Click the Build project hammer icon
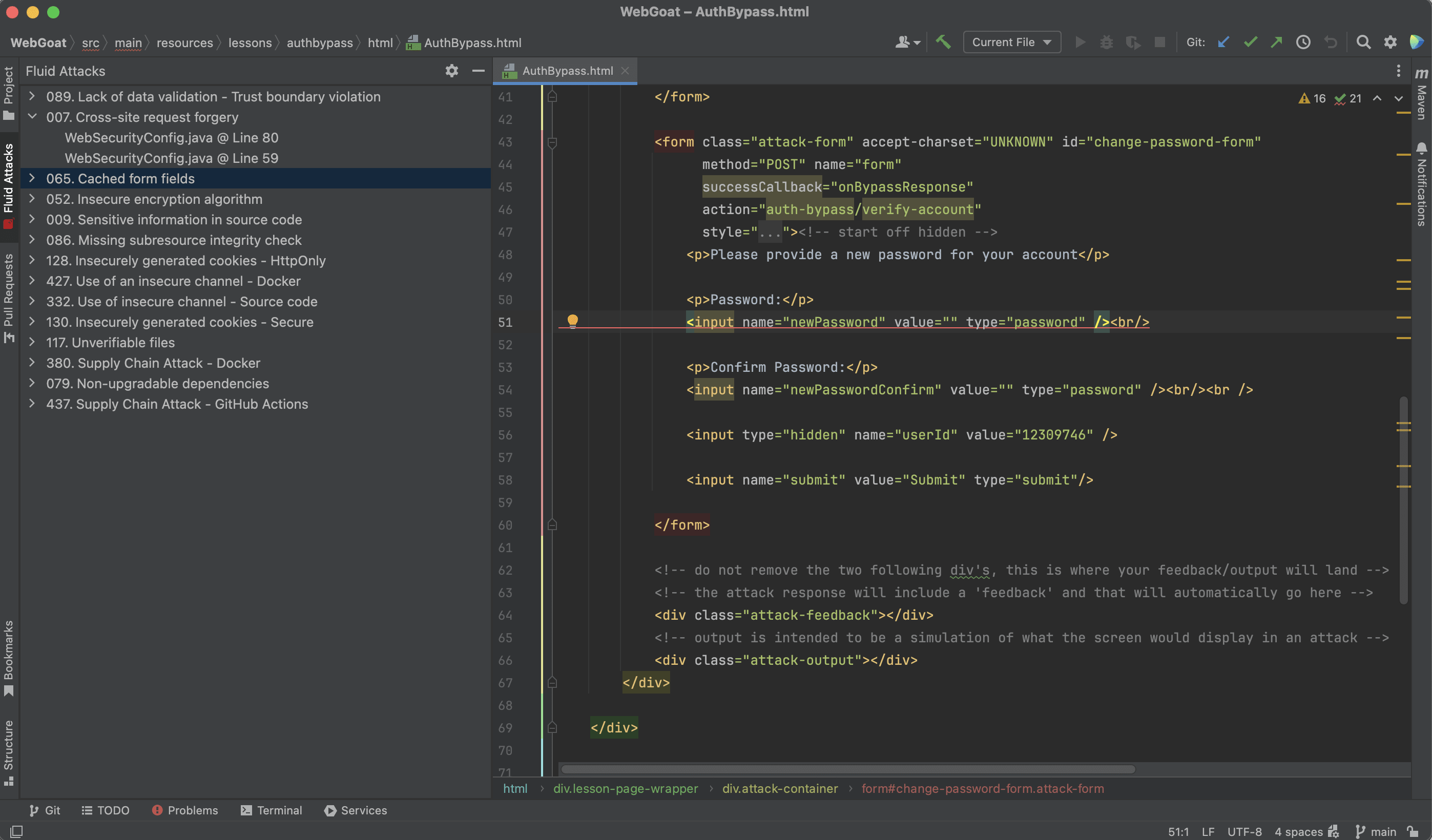This screenshot has height=840, width=1432. pyautogui.click(x=943, y=42)
